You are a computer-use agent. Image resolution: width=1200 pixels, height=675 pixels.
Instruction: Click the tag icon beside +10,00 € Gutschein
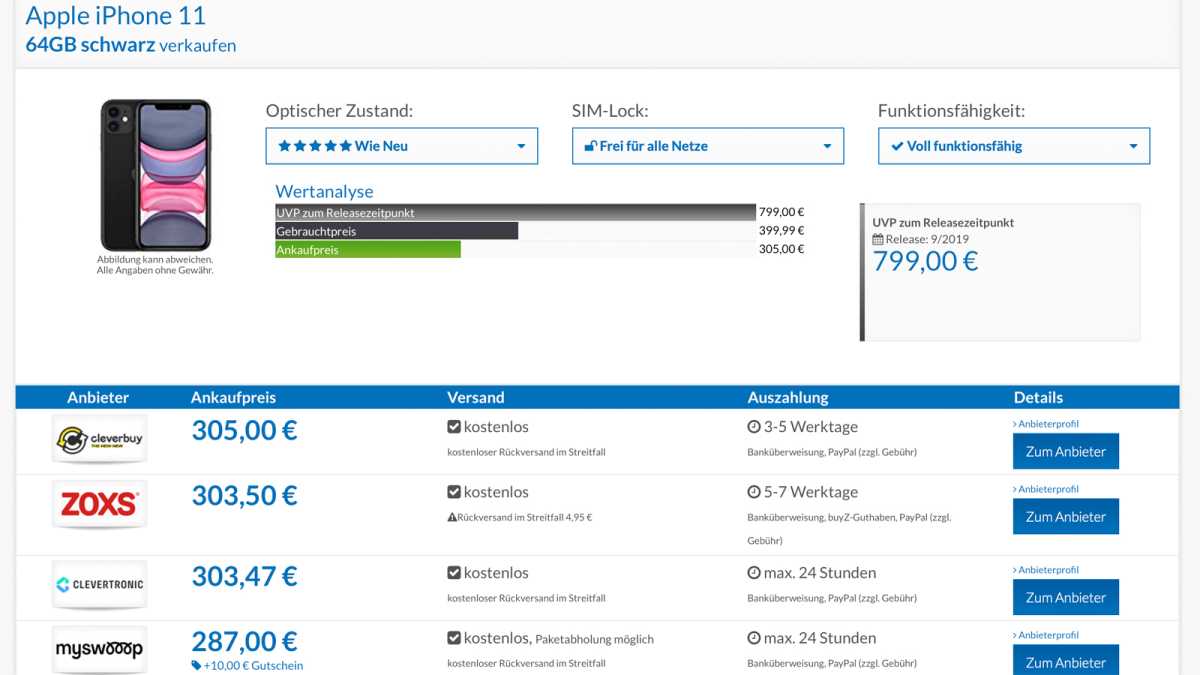[x=196, y=666]
